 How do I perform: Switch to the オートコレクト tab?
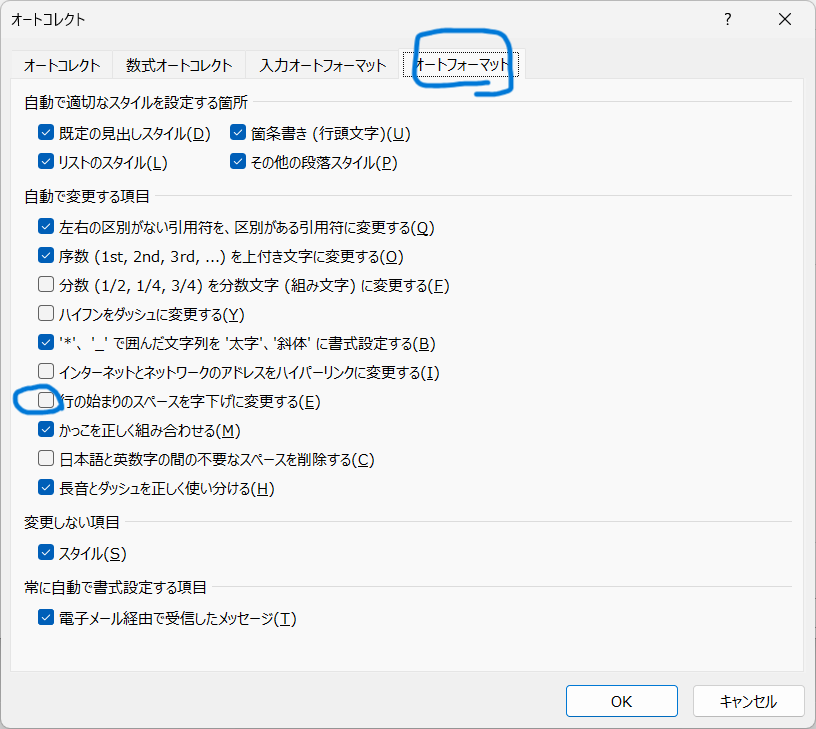(x=62, y=65)
